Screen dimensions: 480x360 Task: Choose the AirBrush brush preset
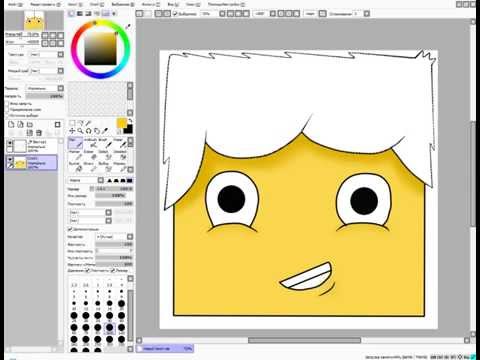point(91,143)
